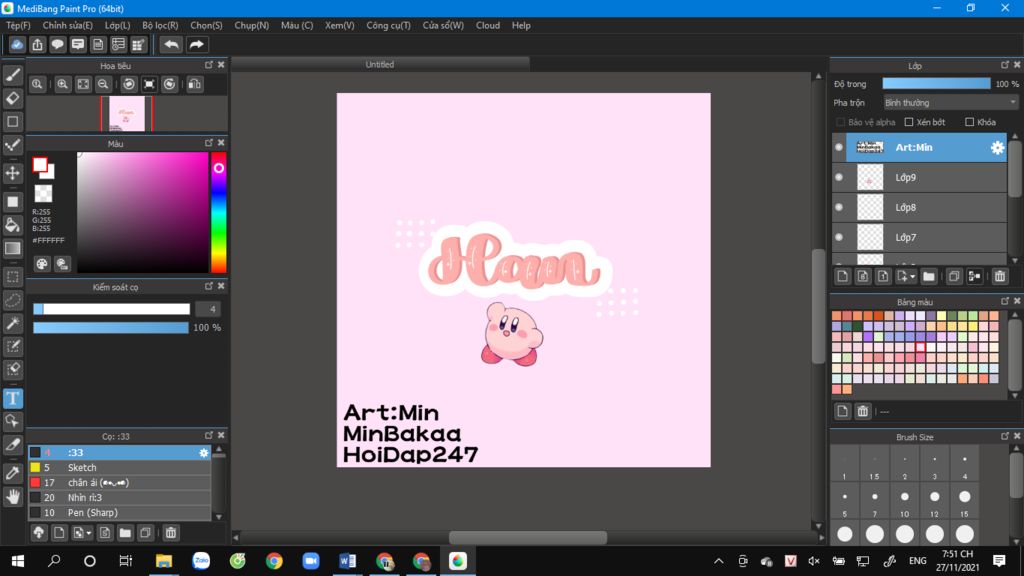Open the Bộ lọc(R) menu

point(160,25)
